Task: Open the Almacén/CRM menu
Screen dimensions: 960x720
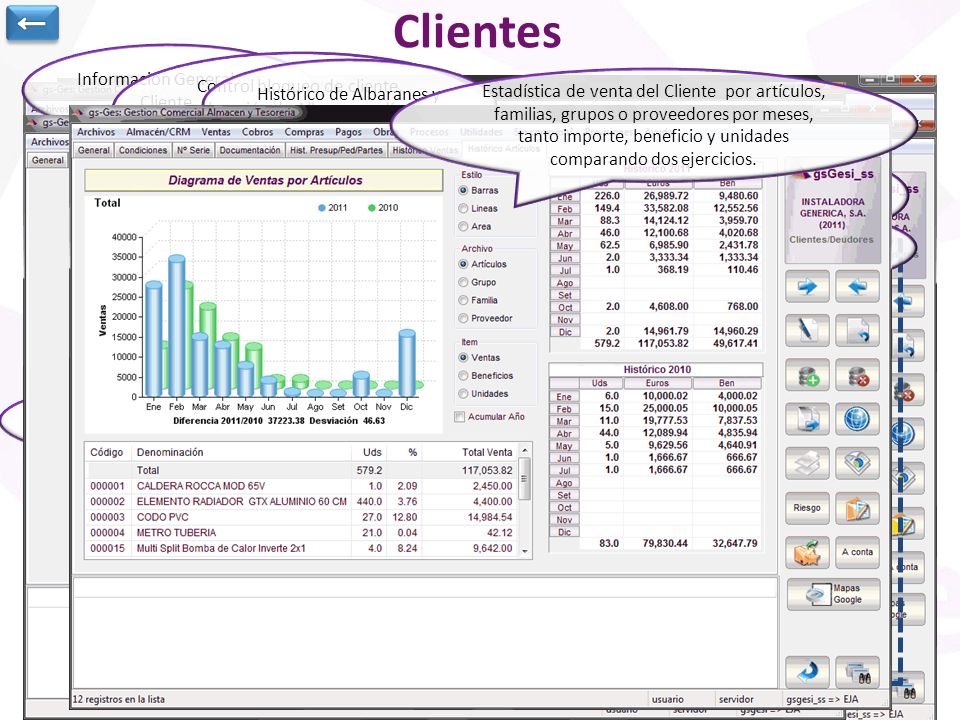Action: pos(158,132)
